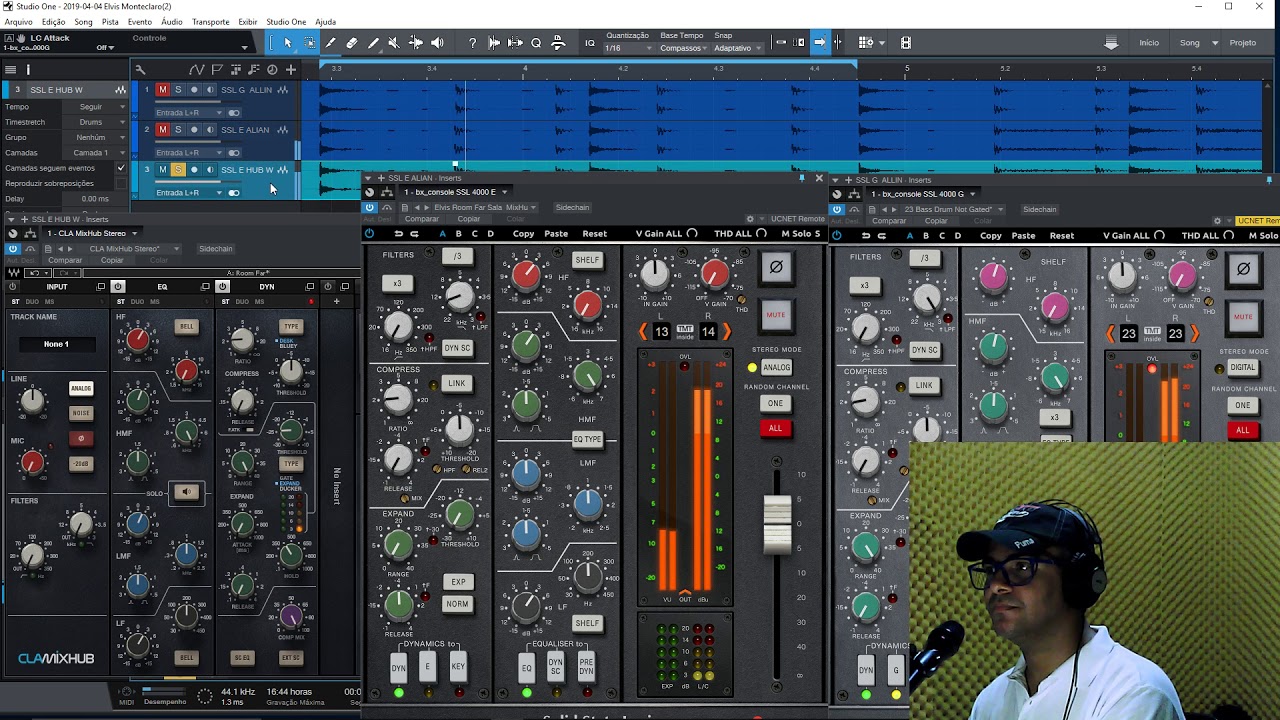Open the IQ quantize panel button

pos(590,43)
